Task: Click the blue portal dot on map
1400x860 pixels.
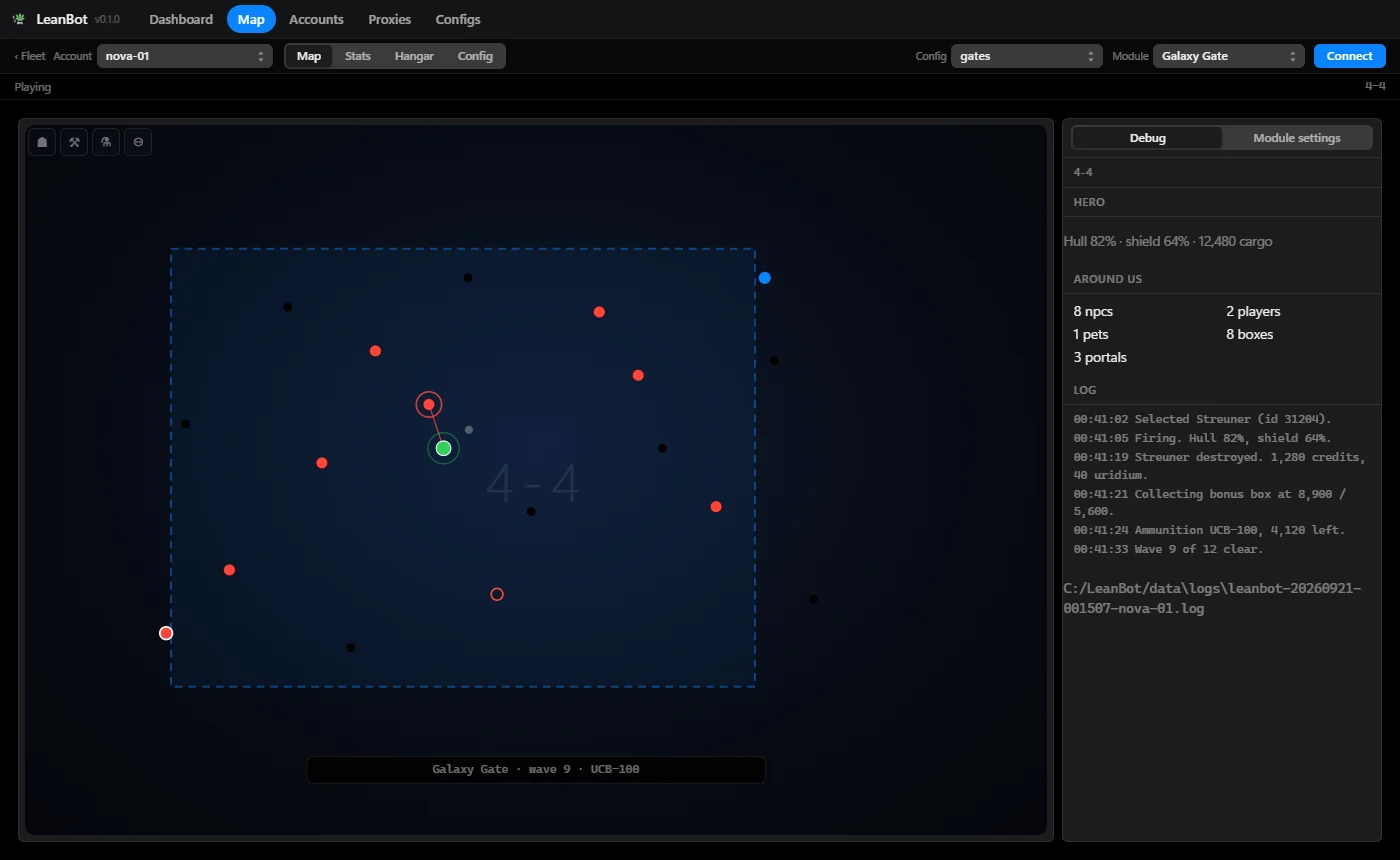Action: click(x=765, y=278)
